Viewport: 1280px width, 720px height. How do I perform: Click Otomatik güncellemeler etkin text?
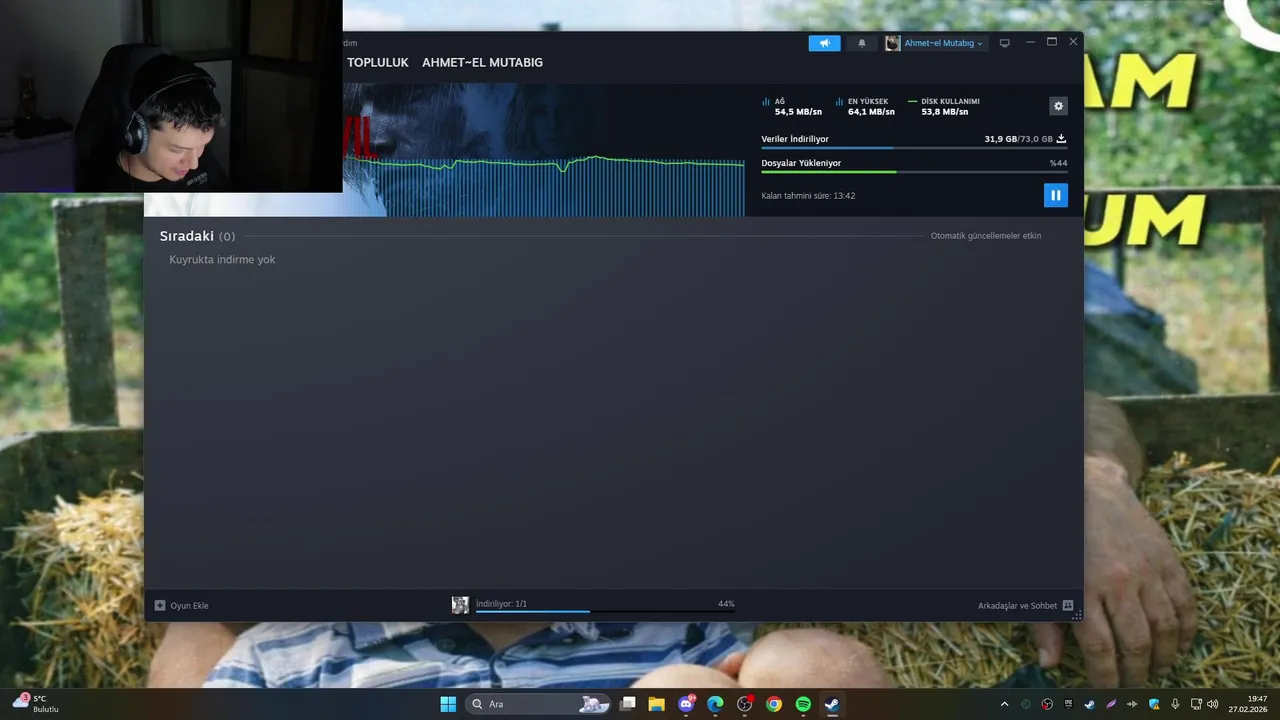coord(986,236)
